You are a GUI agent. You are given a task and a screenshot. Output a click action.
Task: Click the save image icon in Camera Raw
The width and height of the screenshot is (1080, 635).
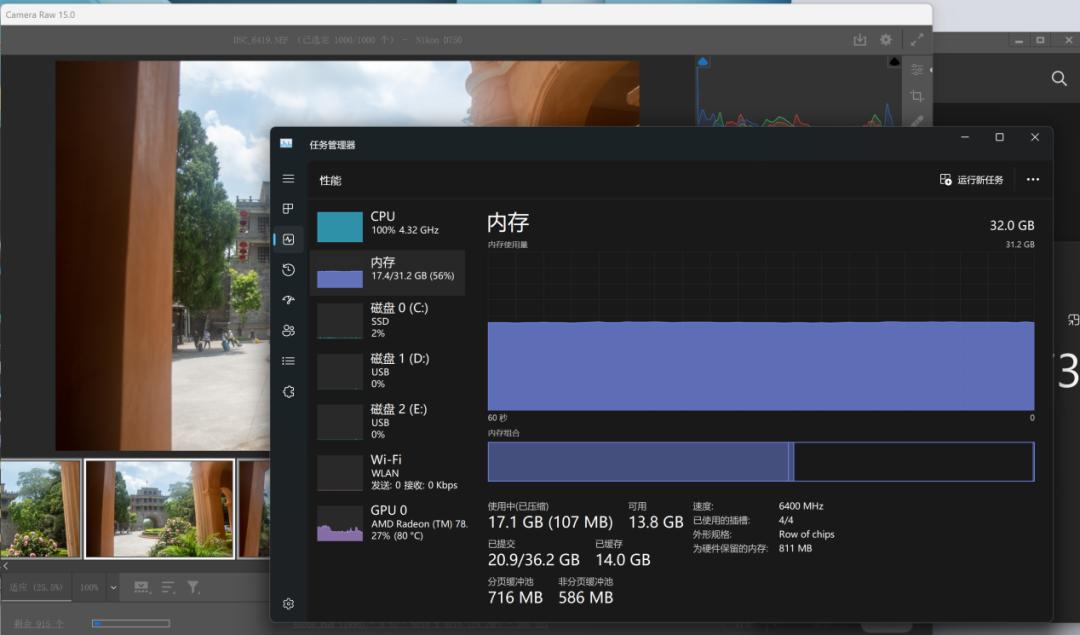[860, 39]
